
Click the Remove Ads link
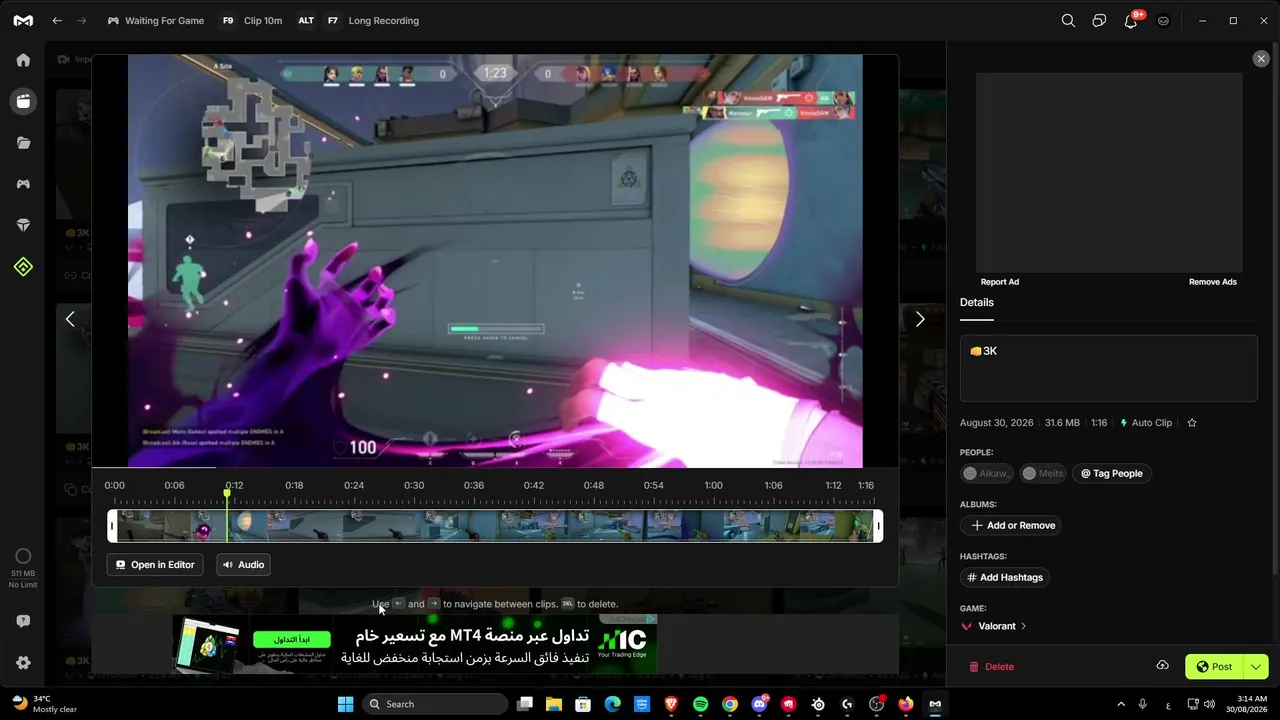[1213, 282]
